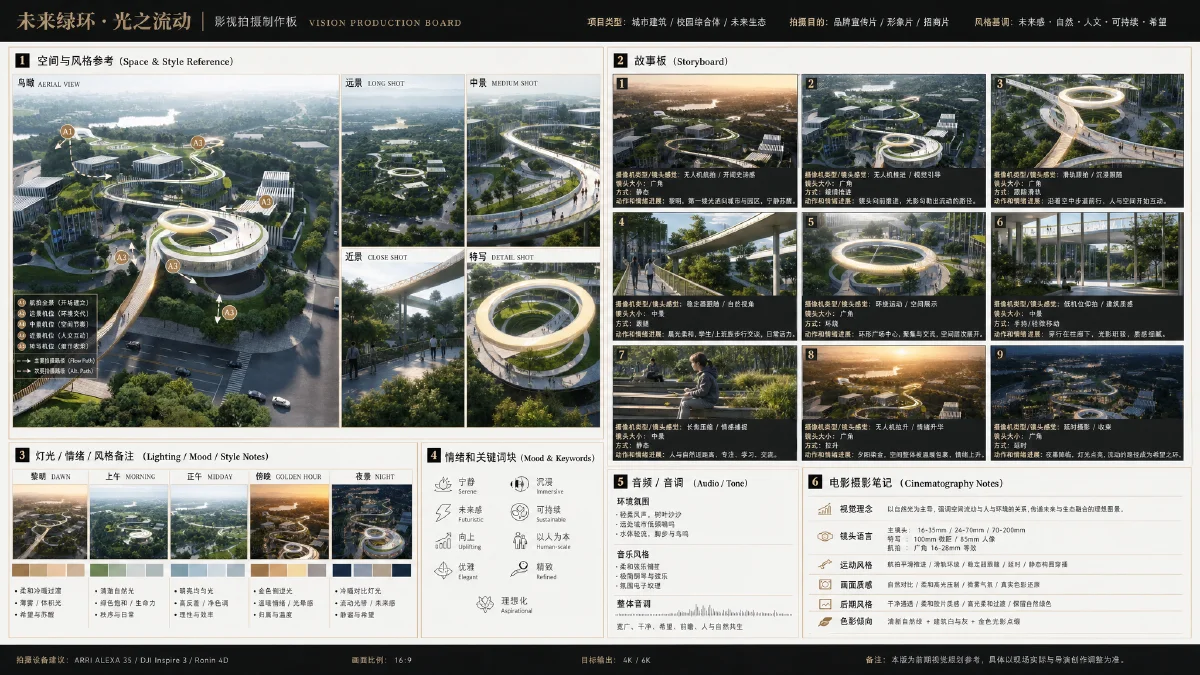
Task: Click the eye icon beside 镜头语言
Action: 825,536
